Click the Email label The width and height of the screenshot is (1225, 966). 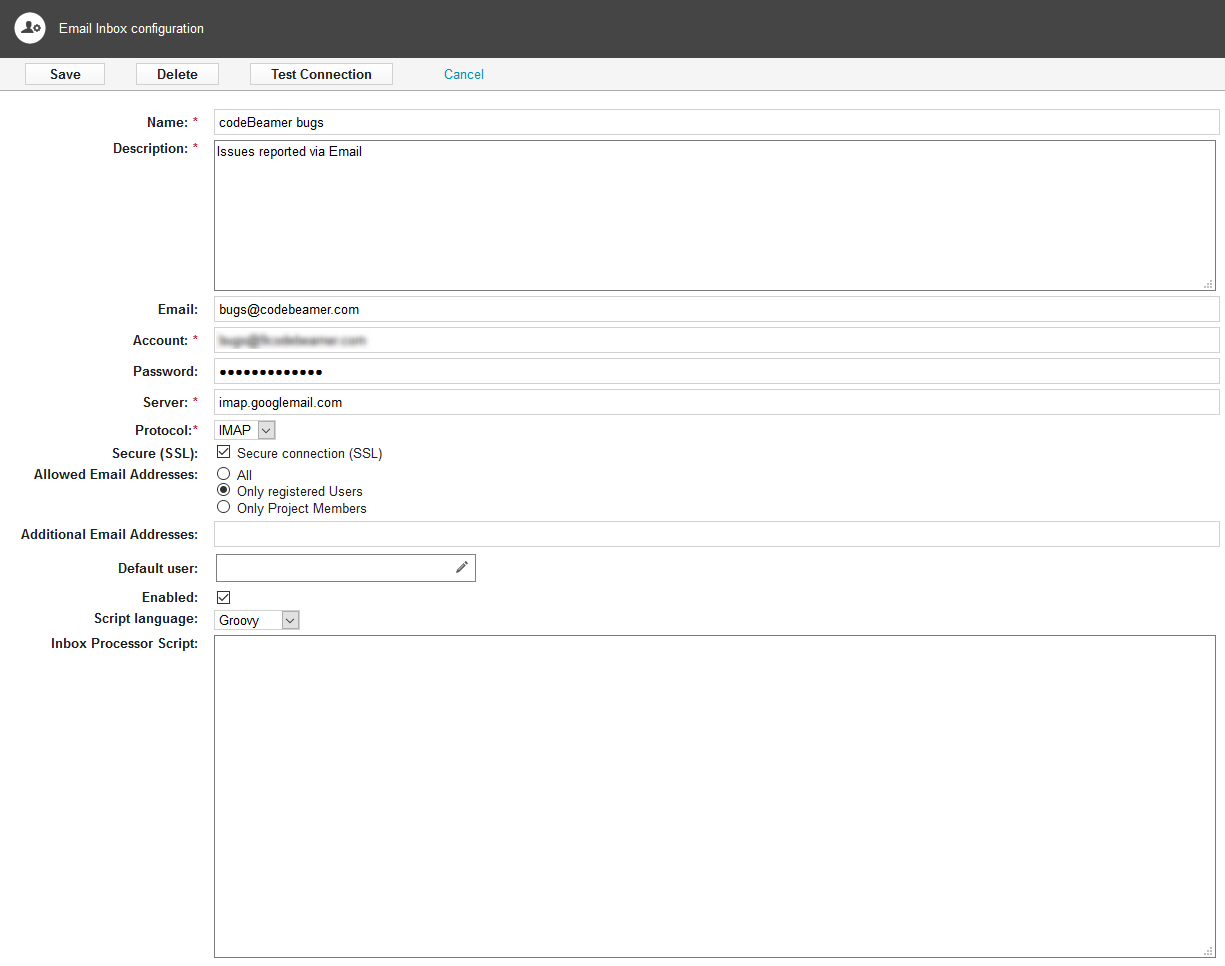178,309
